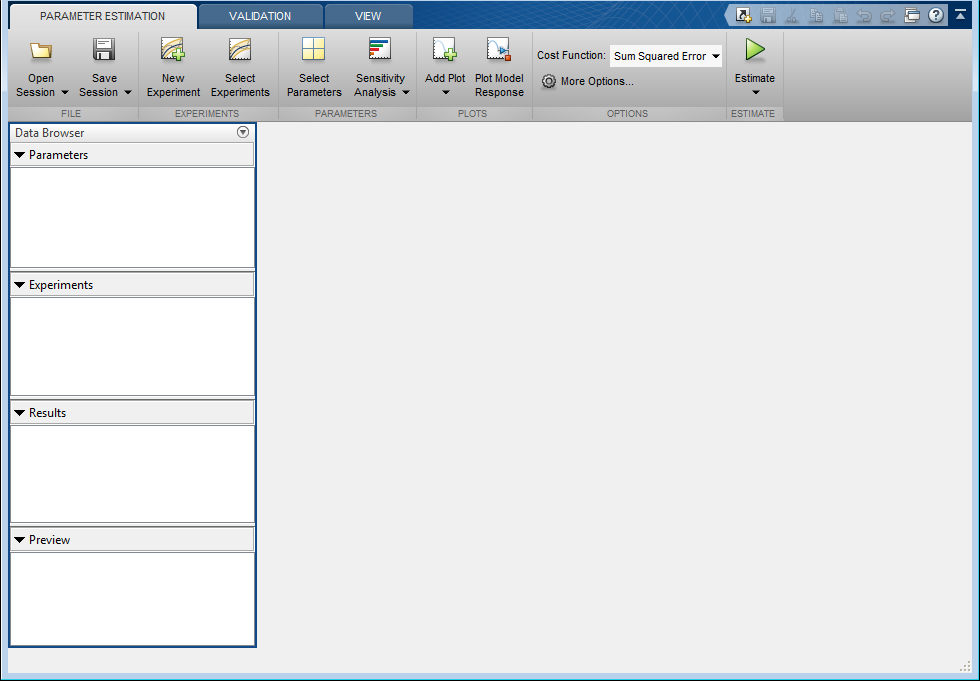This screenshot has height=681, width=980.
Task: Click the quick access Cut scissors icon
Action: tap(791, 15)
